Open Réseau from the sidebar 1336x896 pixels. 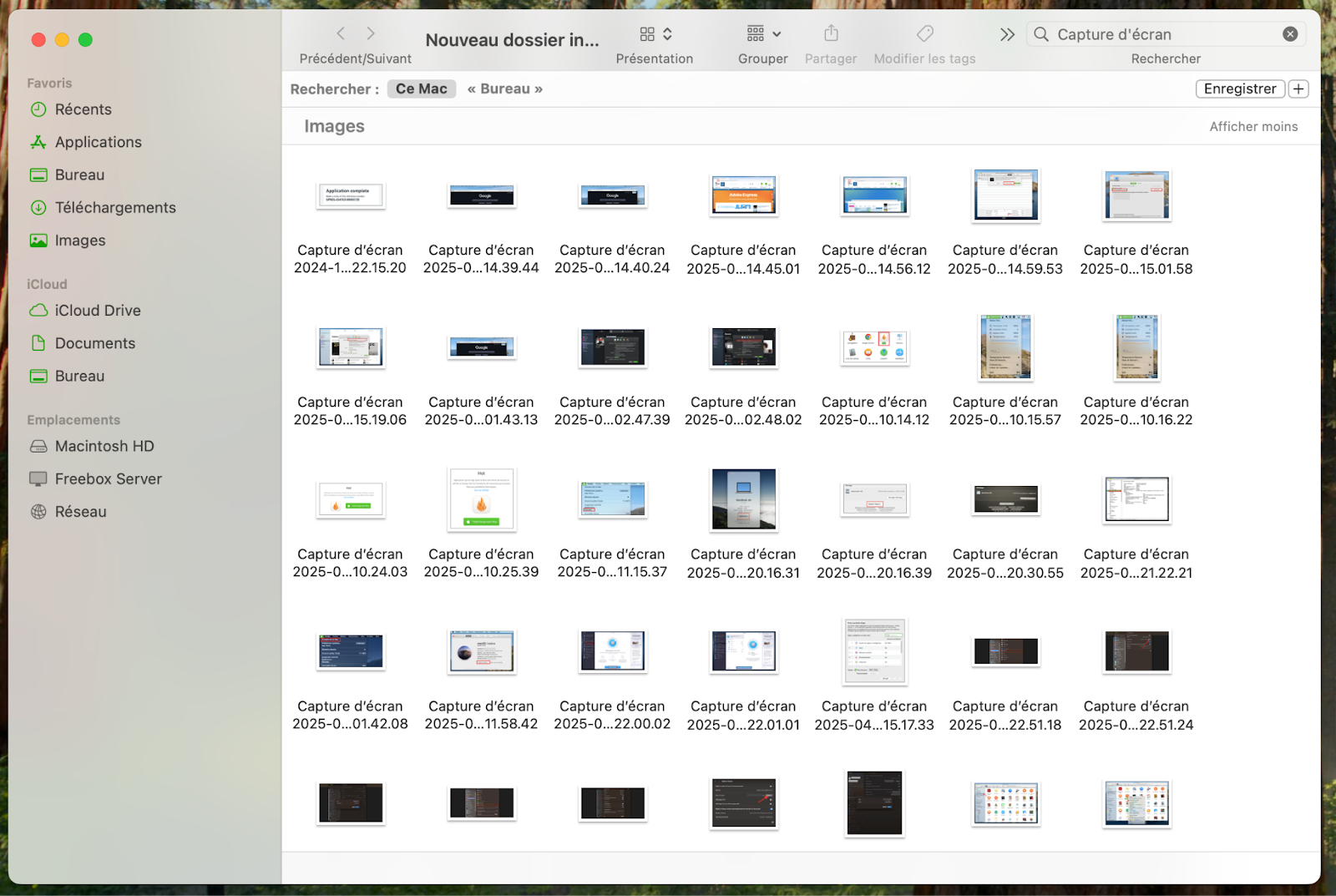point(80,511)
